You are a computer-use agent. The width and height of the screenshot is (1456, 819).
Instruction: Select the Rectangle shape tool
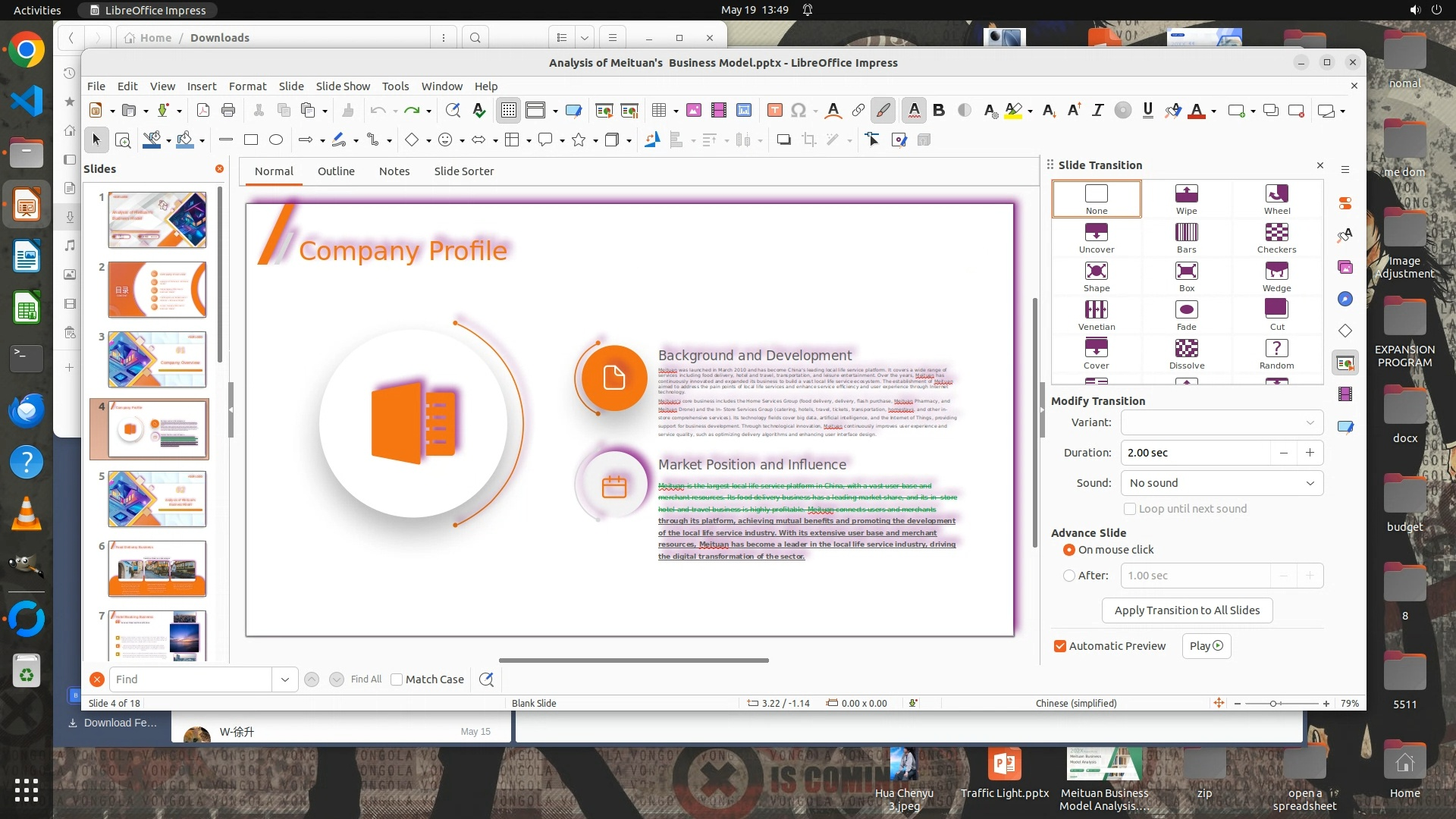(251, 140)
